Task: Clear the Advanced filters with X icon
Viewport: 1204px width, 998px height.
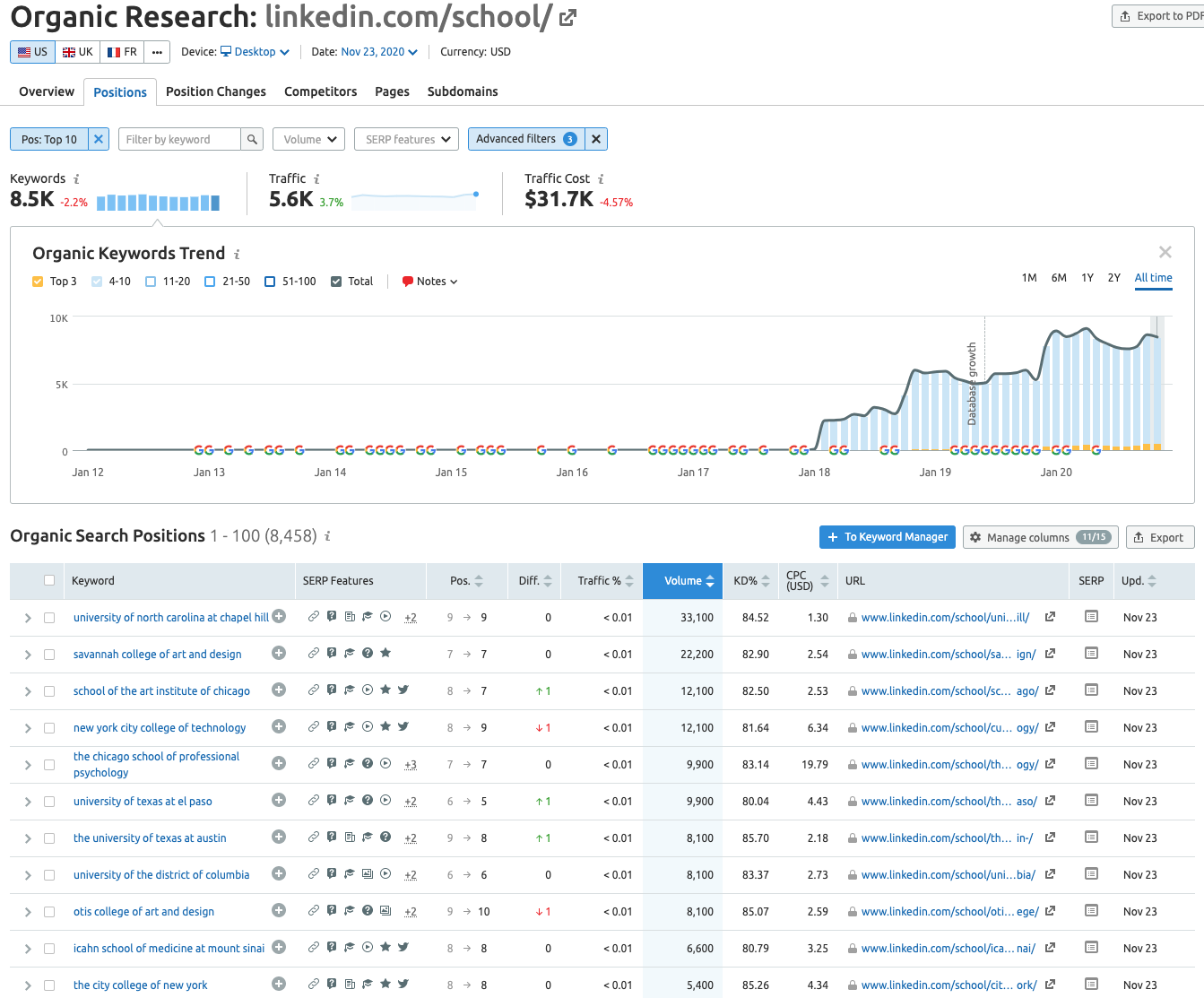Action: pos(596,139)
